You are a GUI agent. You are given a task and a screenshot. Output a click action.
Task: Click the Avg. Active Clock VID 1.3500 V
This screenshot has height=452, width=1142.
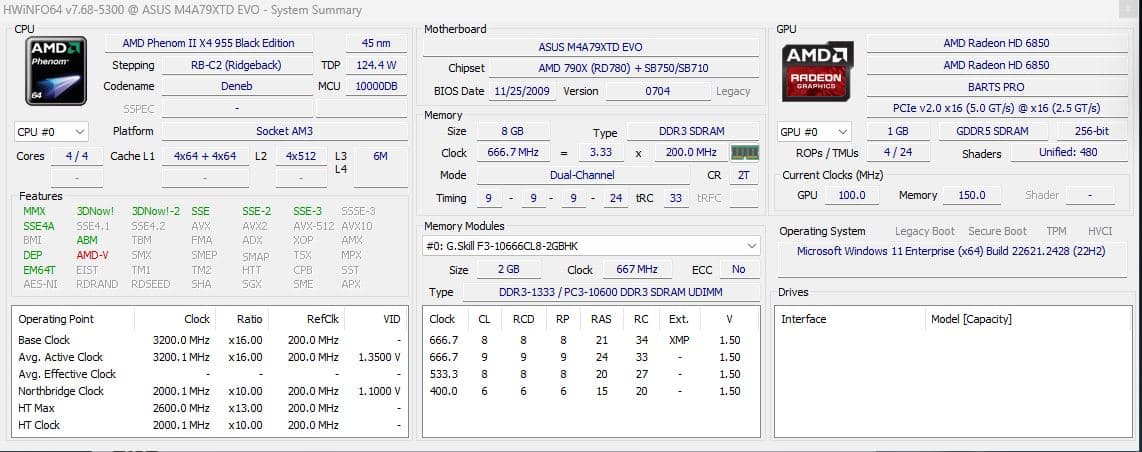[x=379, y=357]
